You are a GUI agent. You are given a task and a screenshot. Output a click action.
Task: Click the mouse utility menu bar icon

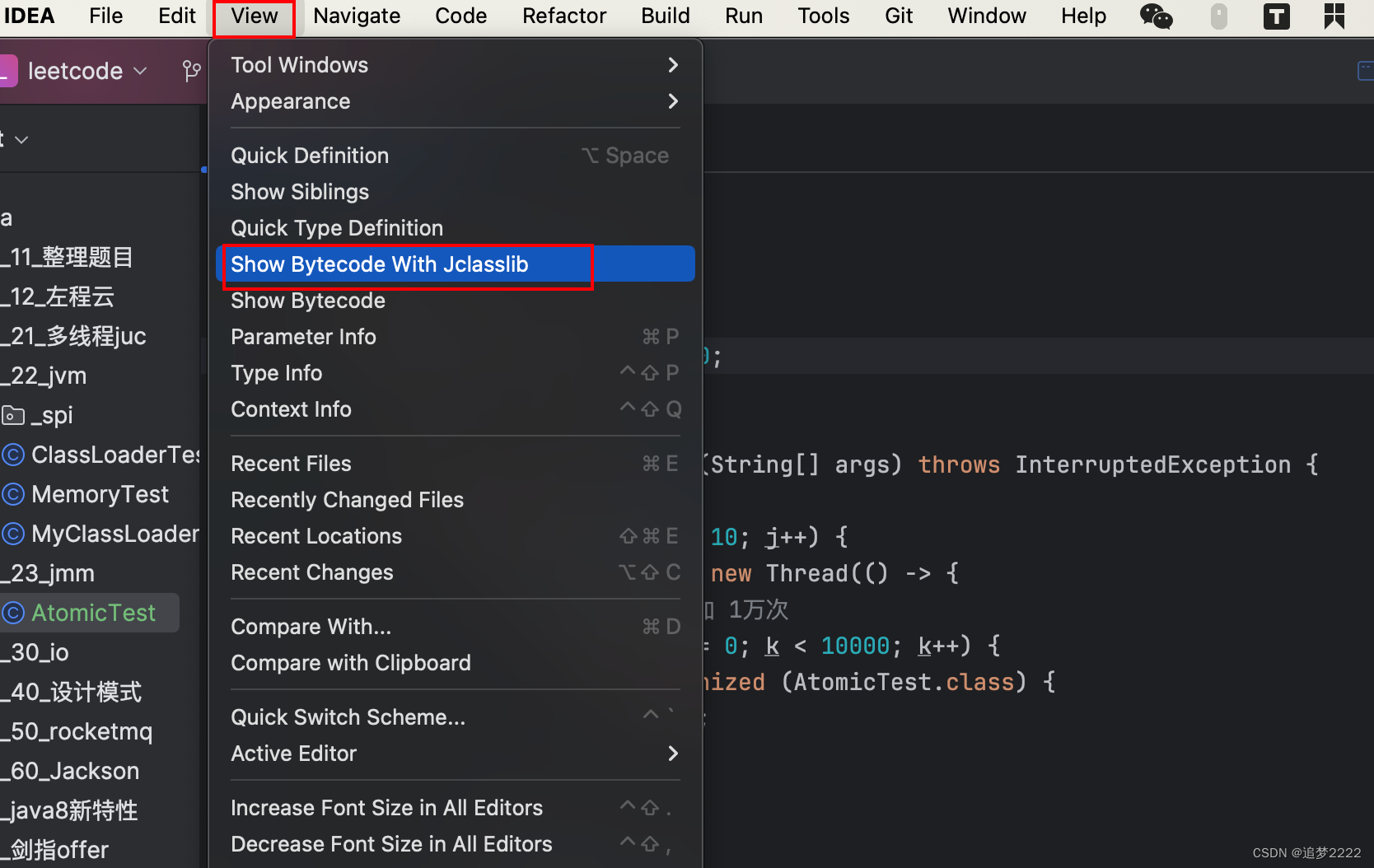tap(1219, 16)
